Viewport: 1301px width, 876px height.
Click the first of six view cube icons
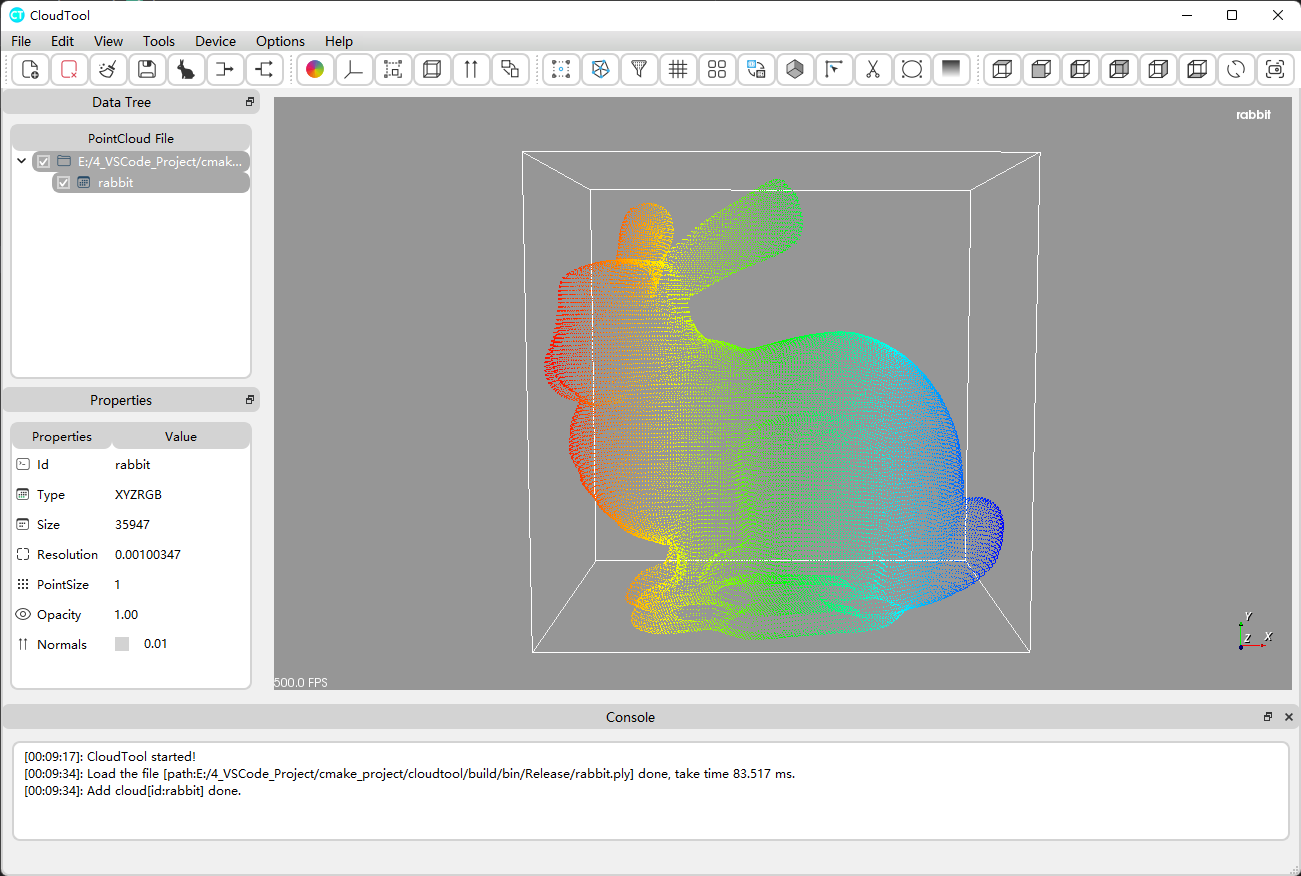point(1002,69)
